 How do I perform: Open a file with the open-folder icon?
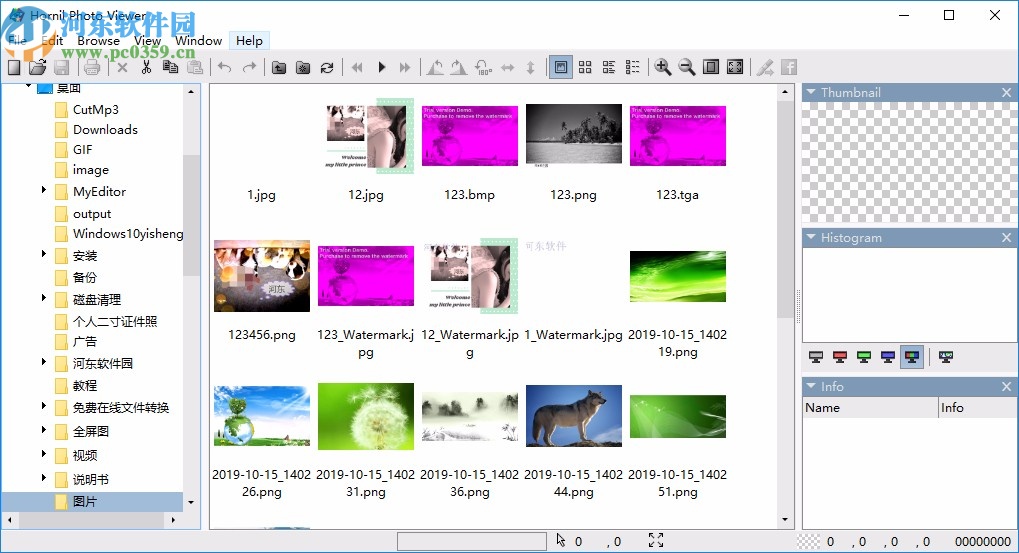(38, 67)
